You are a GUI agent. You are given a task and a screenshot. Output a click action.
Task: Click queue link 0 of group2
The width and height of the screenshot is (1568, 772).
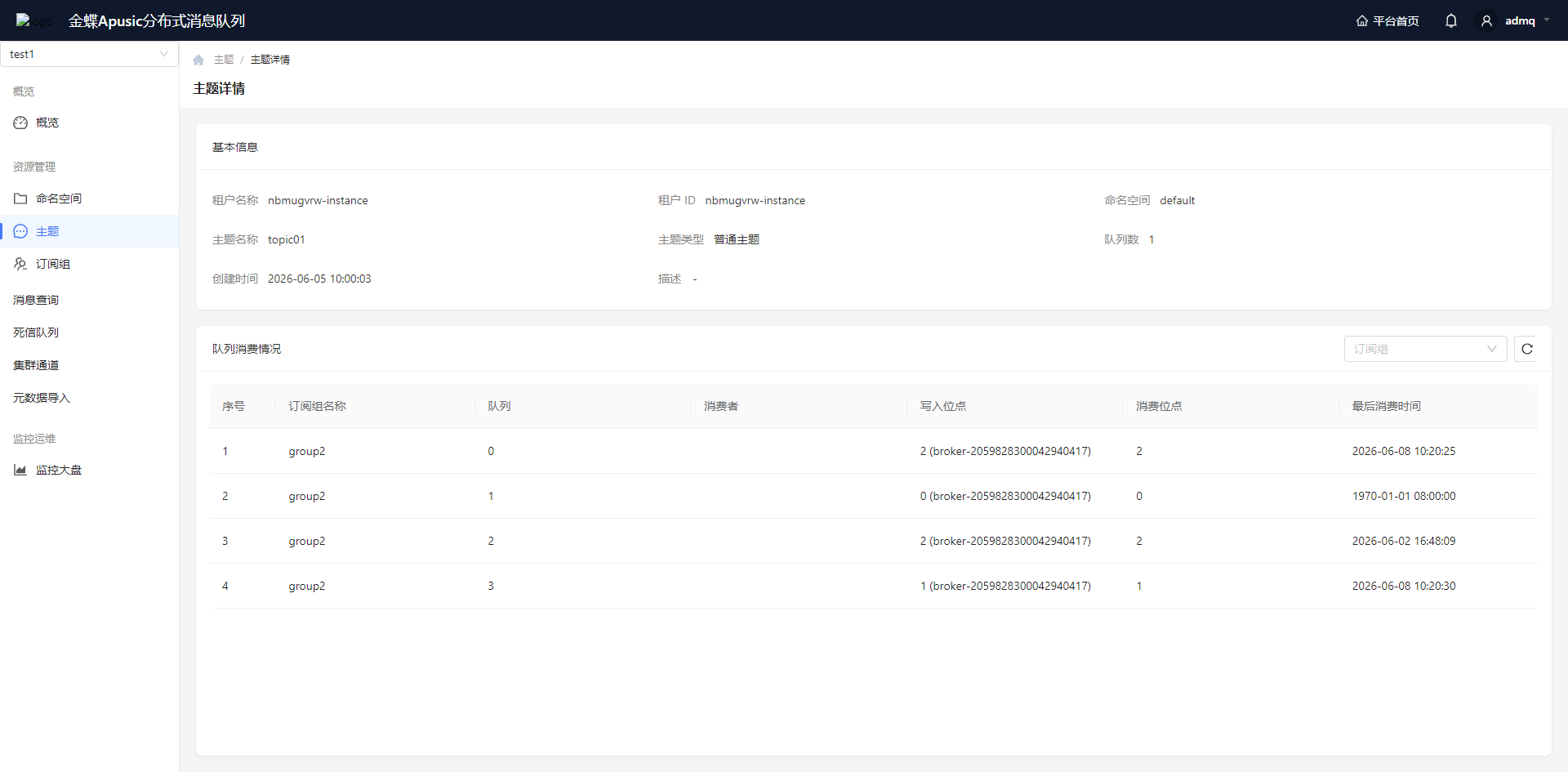click(491, 451)
